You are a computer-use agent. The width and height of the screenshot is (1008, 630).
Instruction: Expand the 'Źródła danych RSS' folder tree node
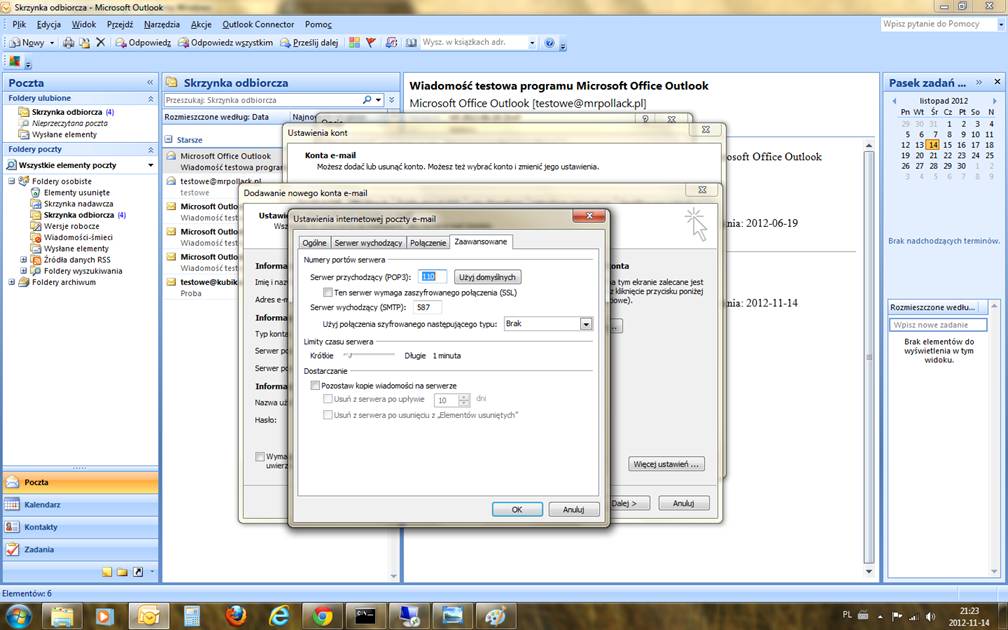tap(24, 260)
